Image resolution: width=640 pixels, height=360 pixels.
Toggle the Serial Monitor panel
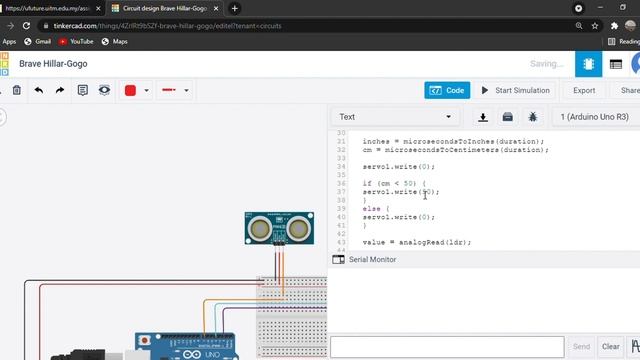(364, 260)
